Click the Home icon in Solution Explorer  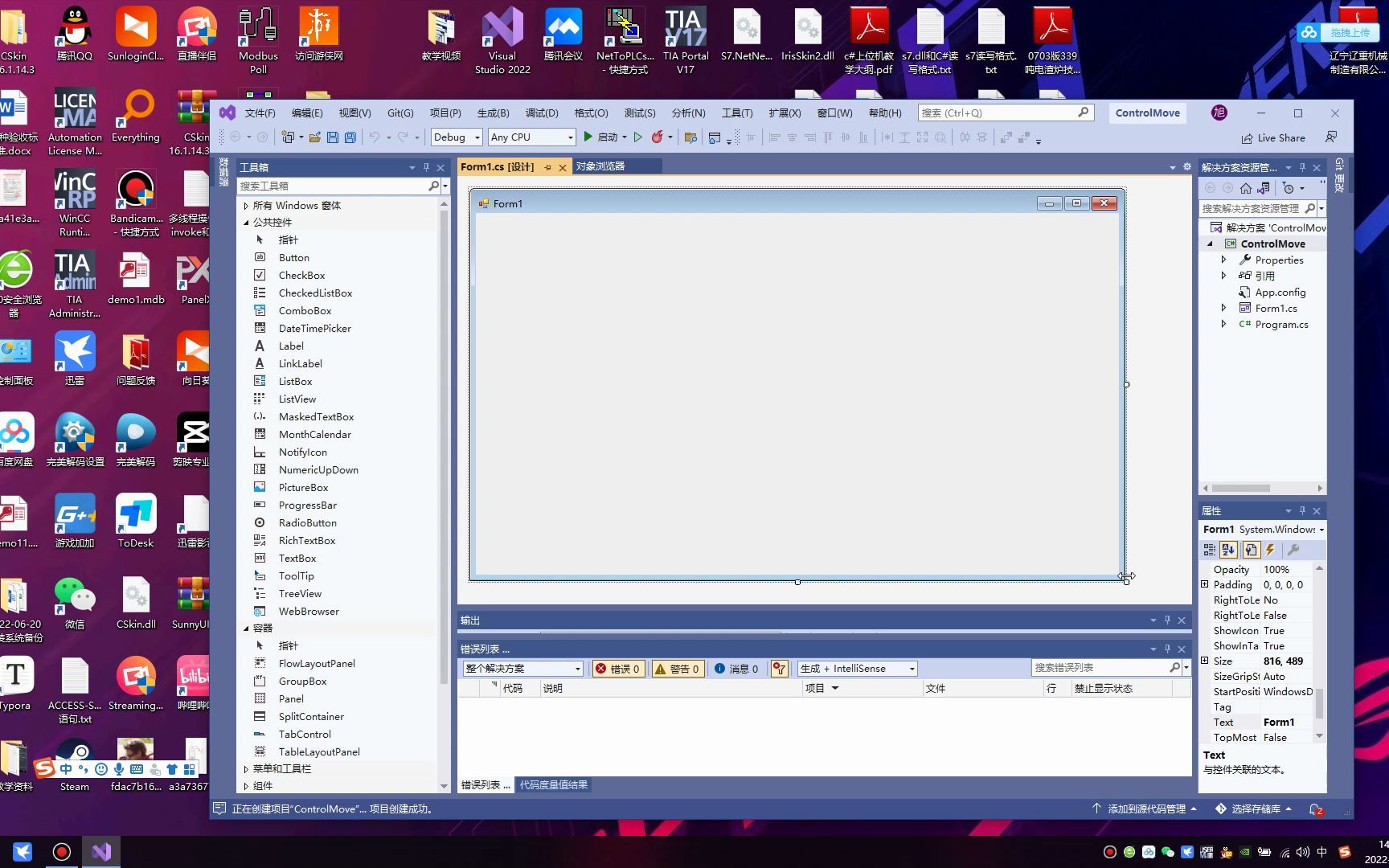click(1245, 187)
